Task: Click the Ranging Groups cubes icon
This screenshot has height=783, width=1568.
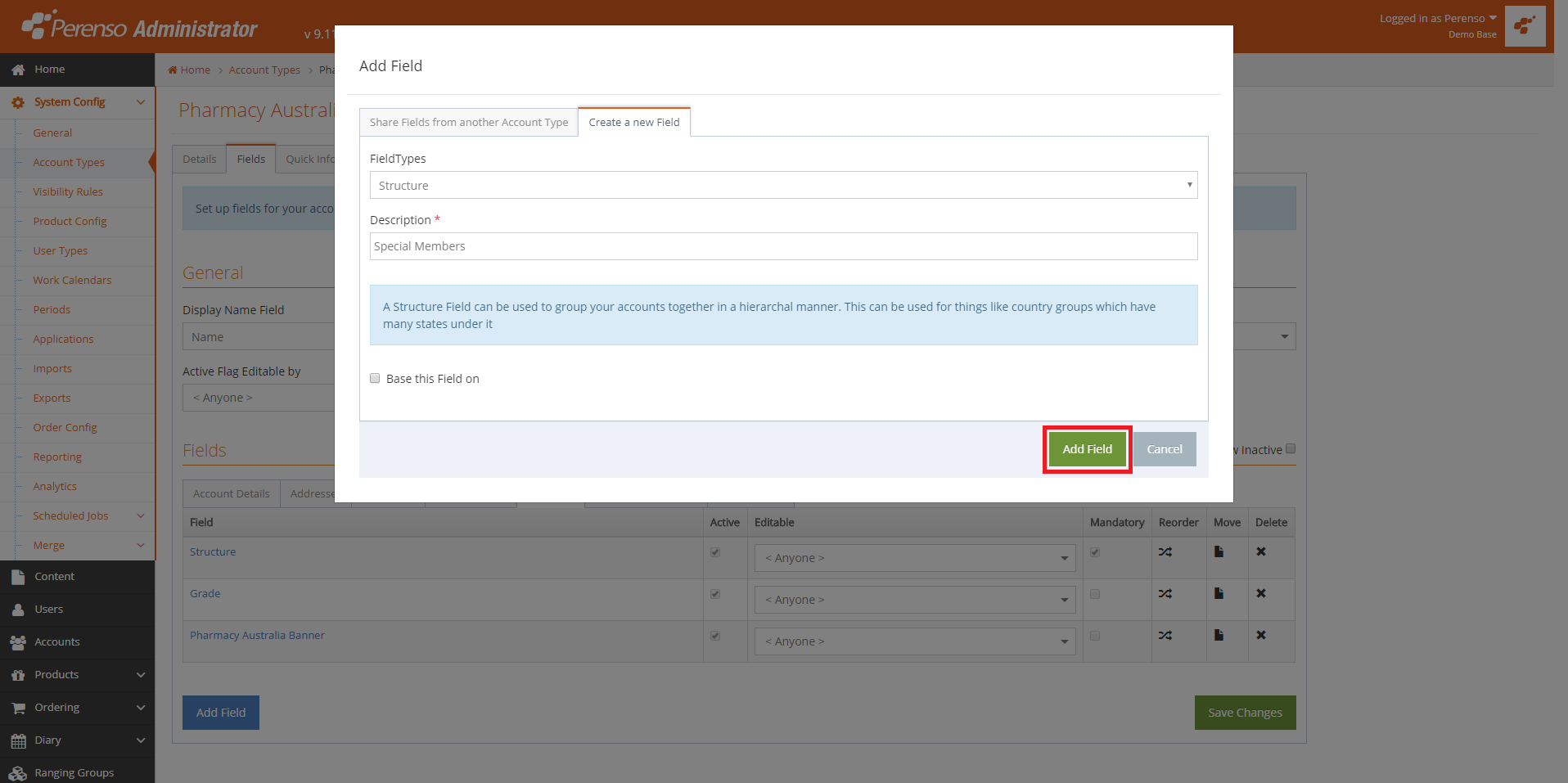Action: coord(18,773)
